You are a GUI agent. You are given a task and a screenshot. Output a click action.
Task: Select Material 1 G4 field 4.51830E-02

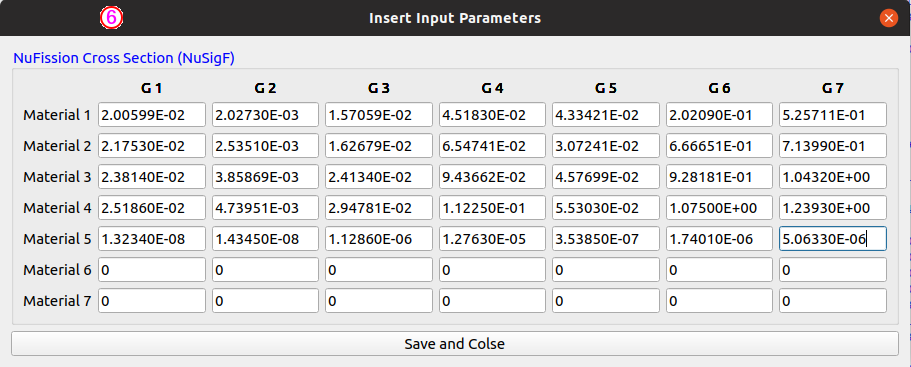492,115
